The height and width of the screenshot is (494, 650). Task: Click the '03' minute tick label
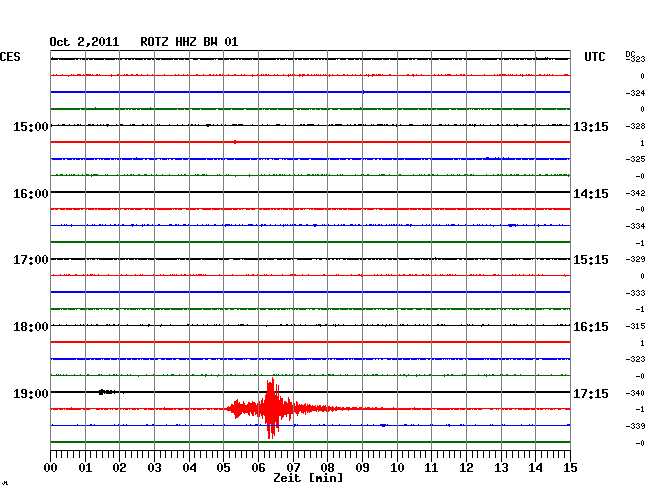[x=154, y=467]
